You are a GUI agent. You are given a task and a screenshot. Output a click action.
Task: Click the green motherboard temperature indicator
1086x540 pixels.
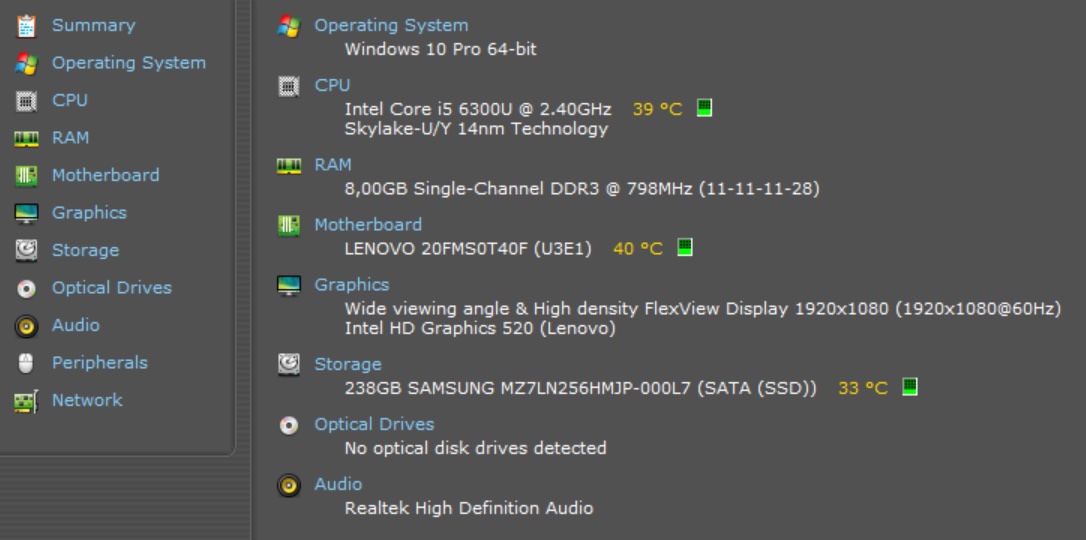tap(685, 247)
